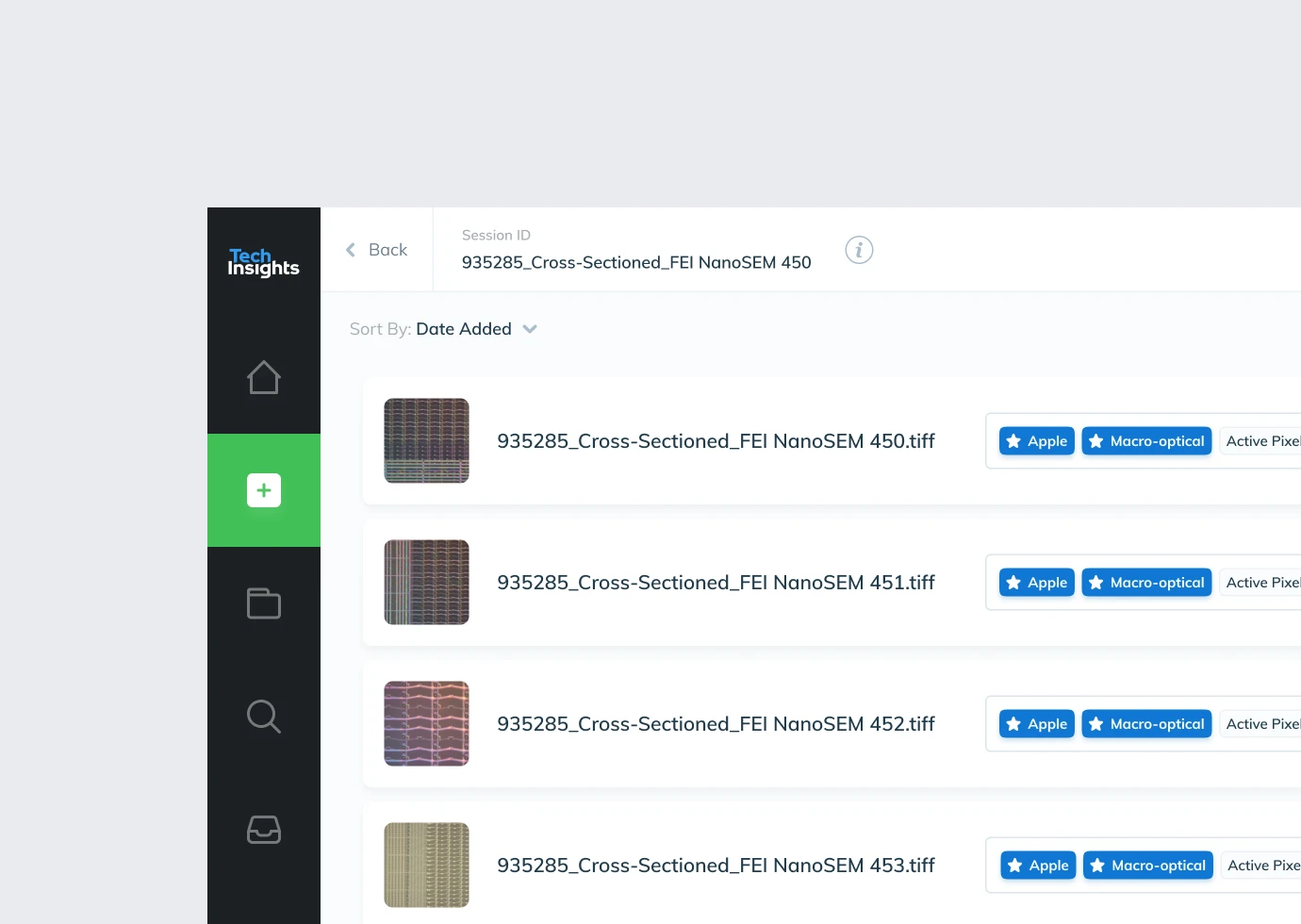The width and height of the screenshot is (1301, 924).
Task: Click the TechInsights logo
Action: pos(263,262)
